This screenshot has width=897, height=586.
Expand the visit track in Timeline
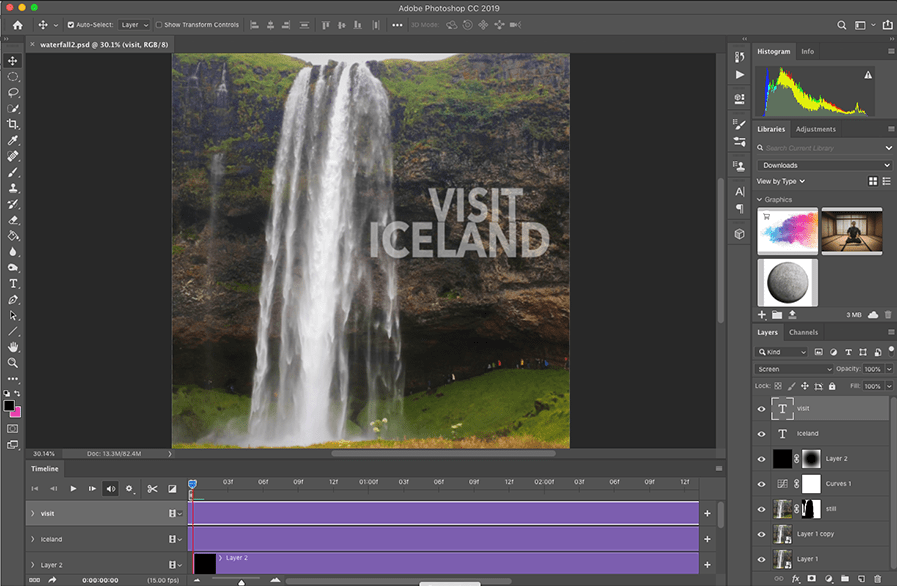pyautogui.click(x=32, y=514)
